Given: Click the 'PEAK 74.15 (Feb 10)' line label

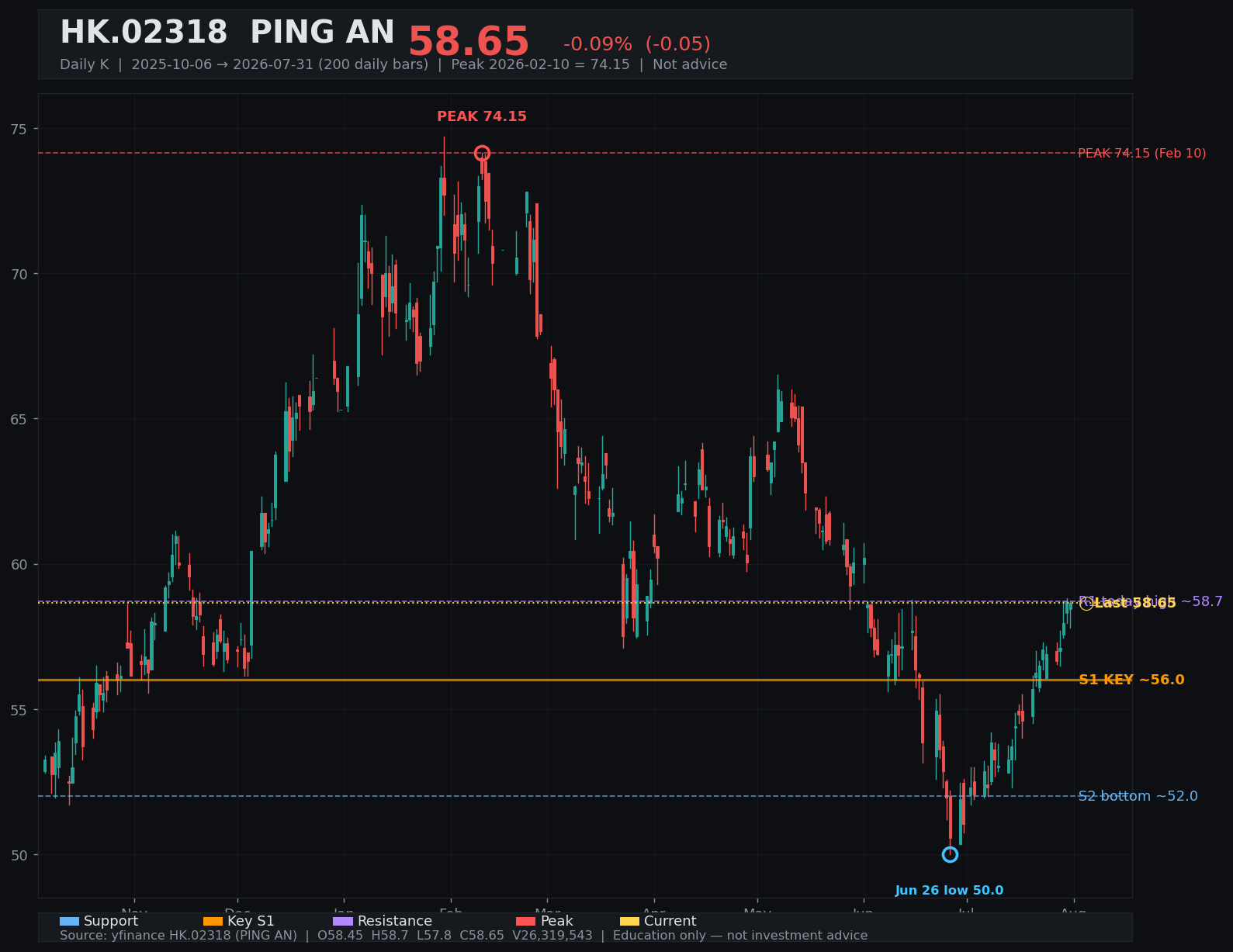Looking at the screenshot, I should [1142, 154].
